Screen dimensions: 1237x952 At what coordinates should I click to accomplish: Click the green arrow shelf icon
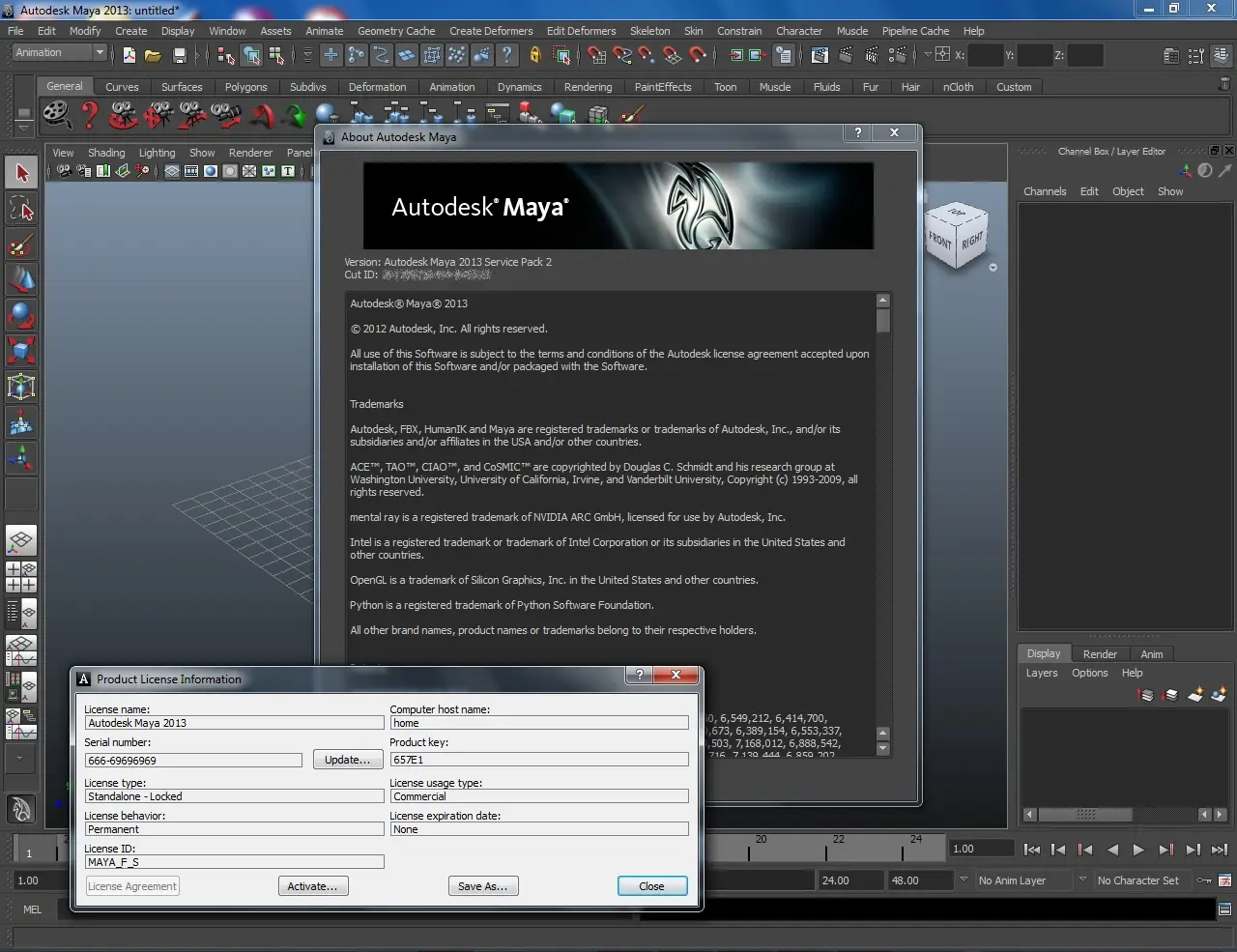pyautogui.click(x=294, y=117)
